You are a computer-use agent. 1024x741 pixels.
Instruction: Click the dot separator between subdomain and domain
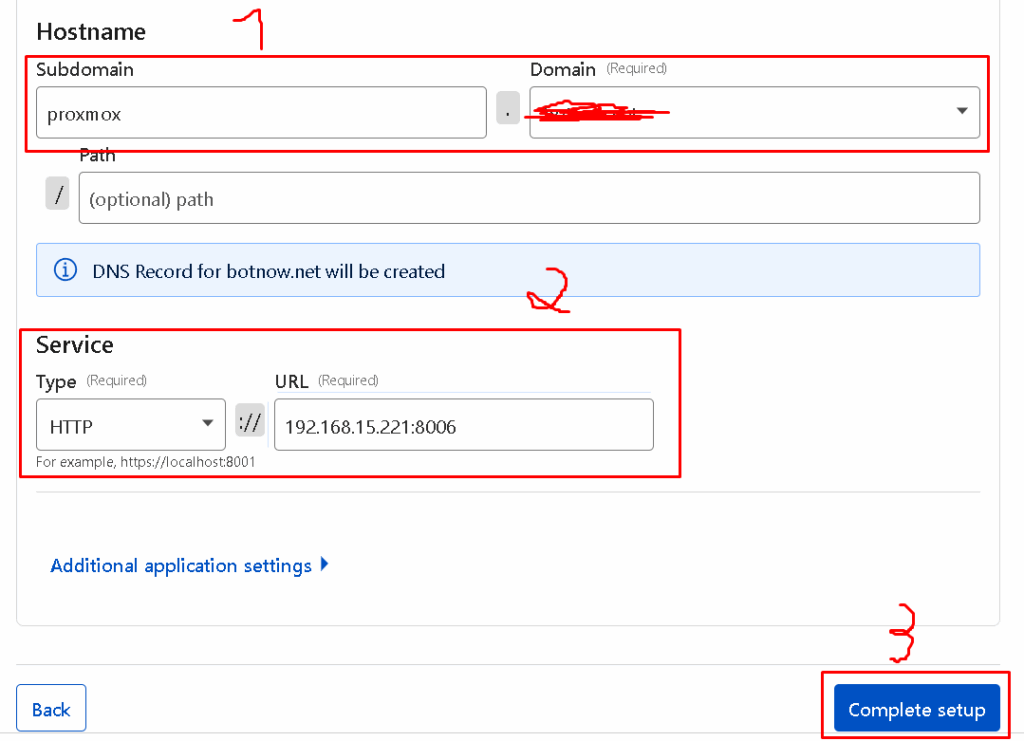pyautogui.click(x=508, y=108)
